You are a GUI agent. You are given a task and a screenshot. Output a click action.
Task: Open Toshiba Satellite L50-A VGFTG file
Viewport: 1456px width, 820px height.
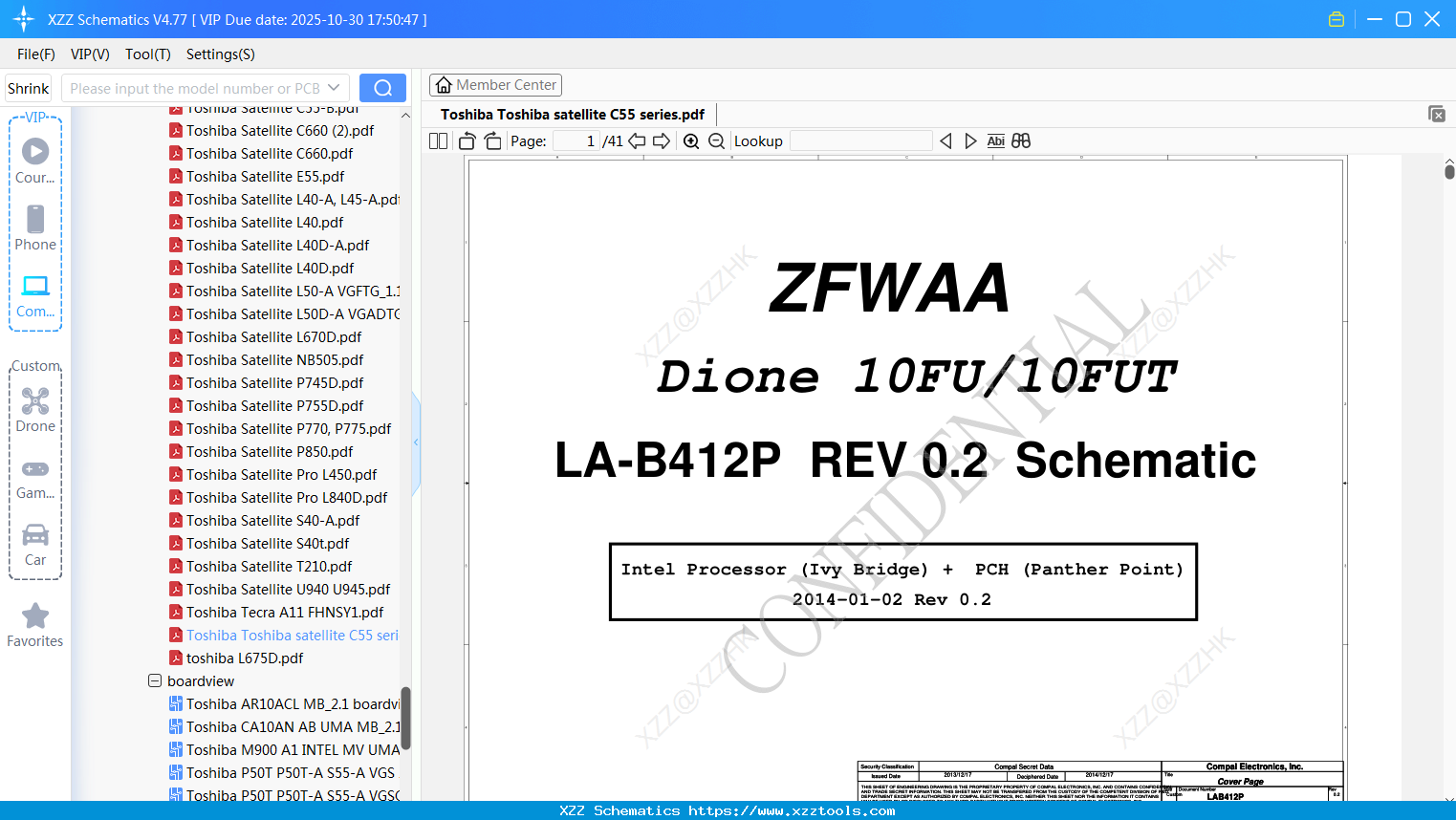[284, 291]
